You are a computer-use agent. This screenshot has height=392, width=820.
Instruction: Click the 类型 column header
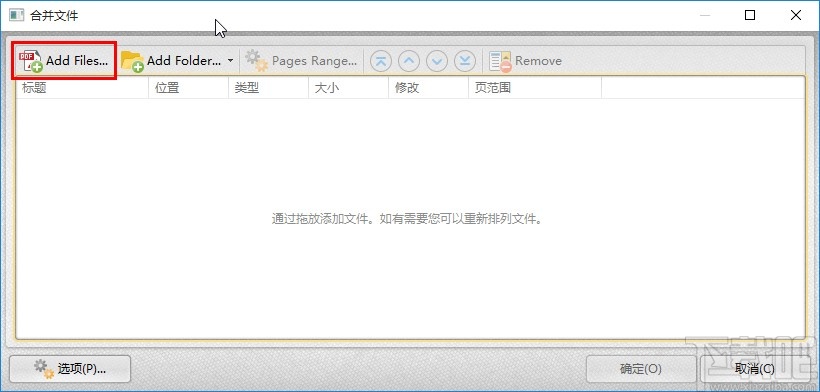point(269,88)
